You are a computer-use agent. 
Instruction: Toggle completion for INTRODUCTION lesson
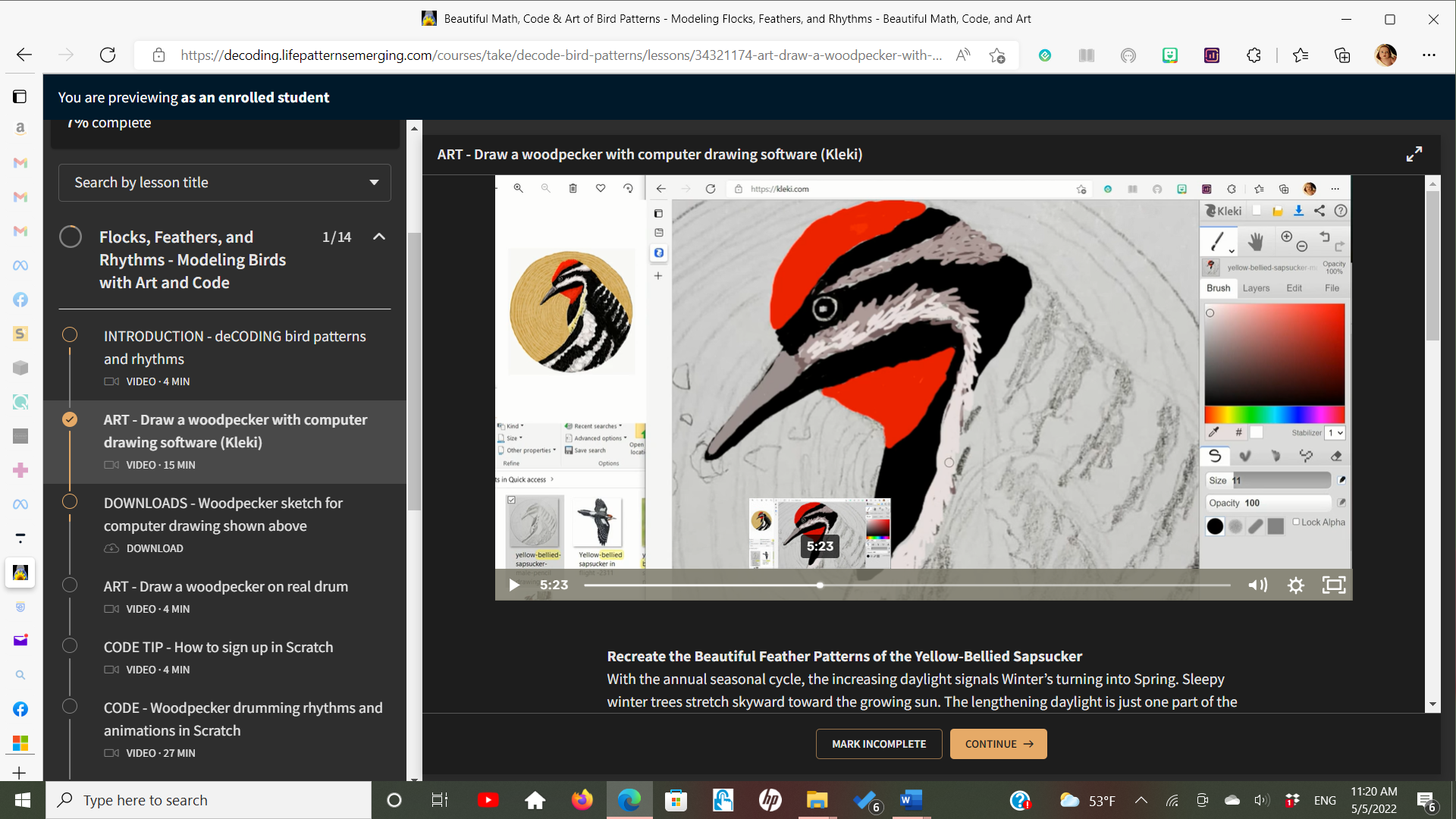coord(70,334)
